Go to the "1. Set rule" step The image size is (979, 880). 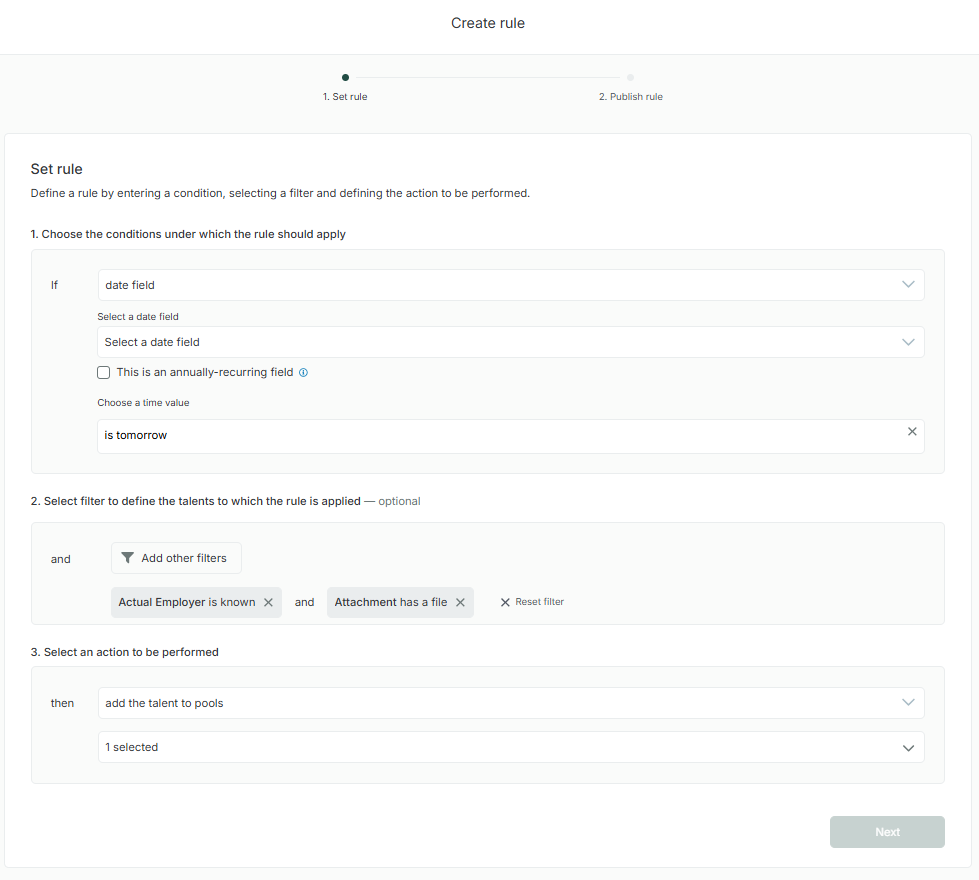(x=345, y=97)
